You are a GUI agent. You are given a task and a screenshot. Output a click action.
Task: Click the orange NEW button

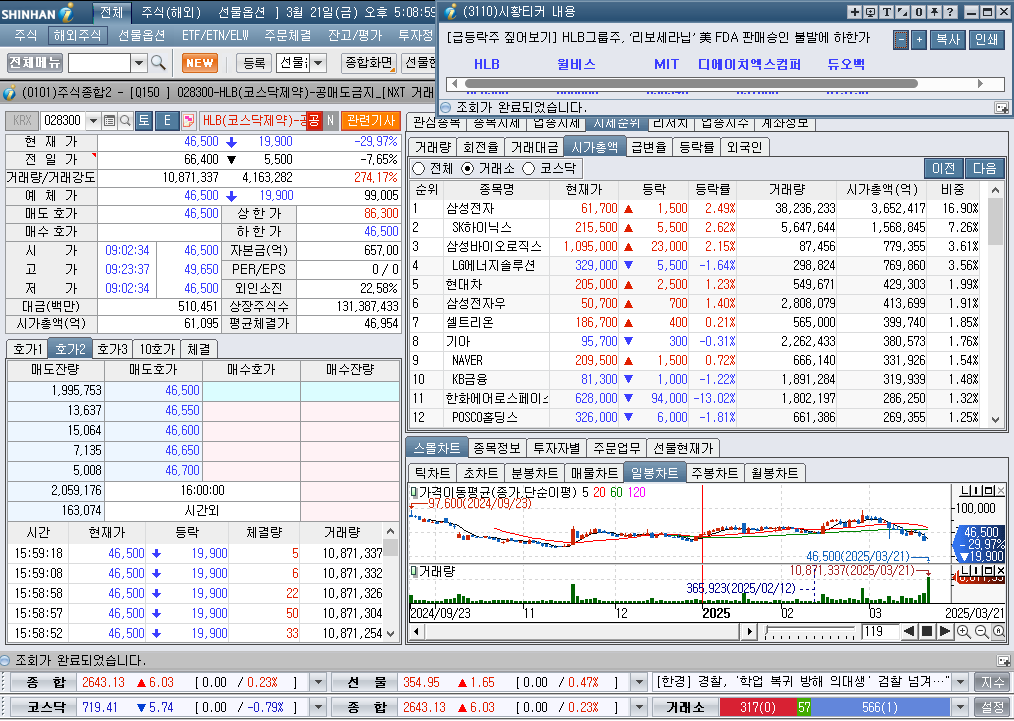click(x=200, y=63)
